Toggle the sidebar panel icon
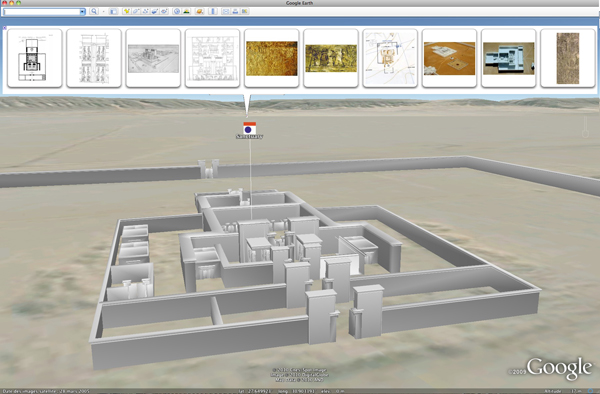 click(114, 11)
